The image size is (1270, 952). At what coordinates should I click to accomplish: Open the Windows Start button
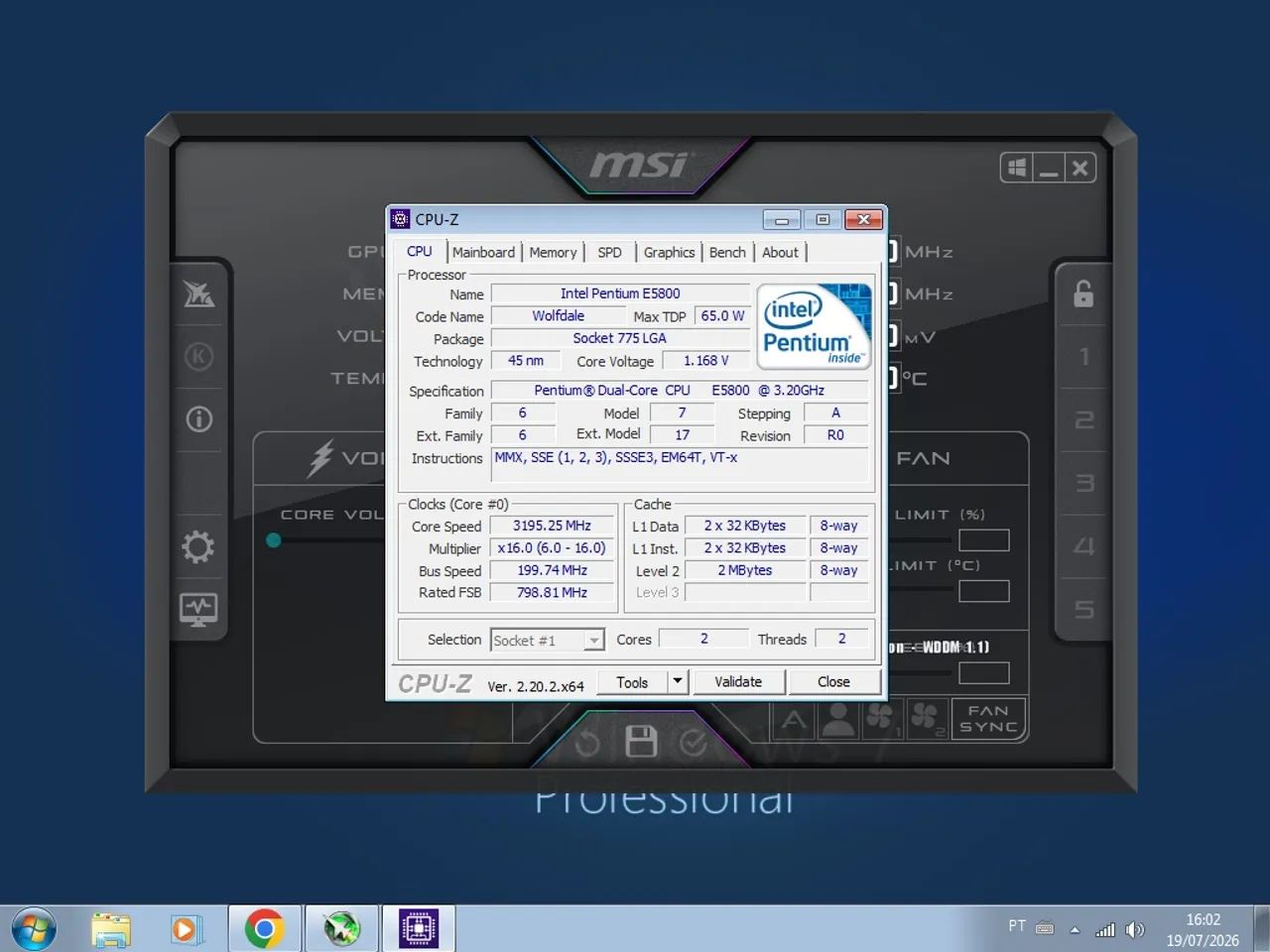click(33, 929)
